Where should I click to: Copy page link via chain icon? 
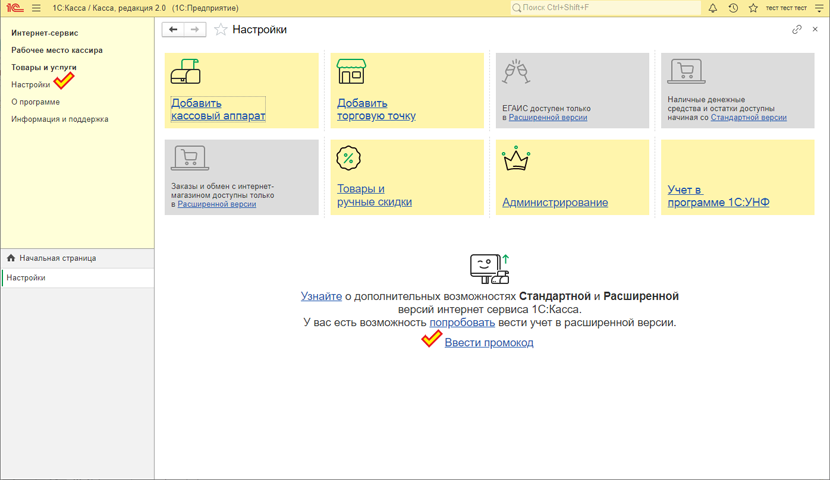(x=797, y=30)
